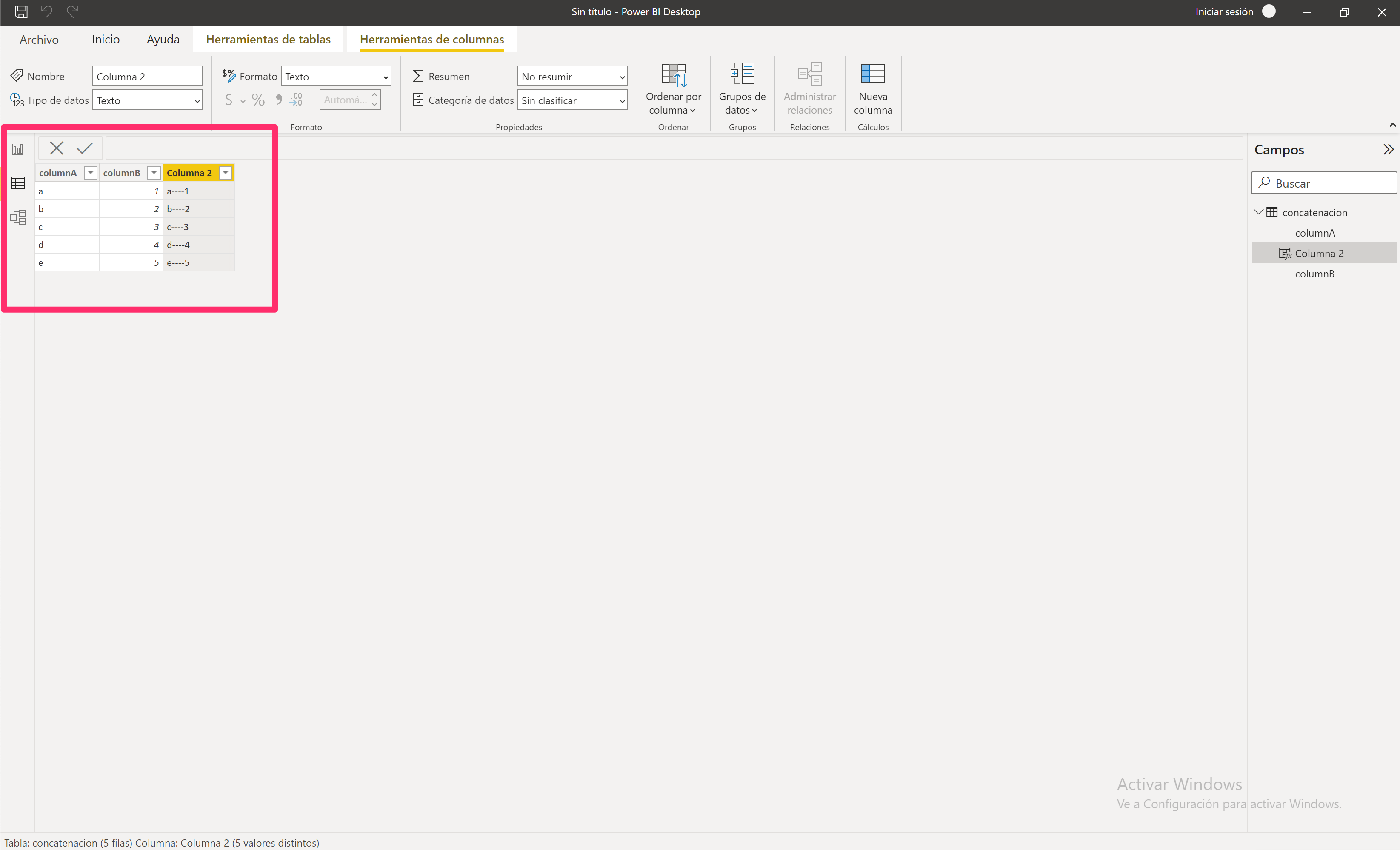
Task: Collapse the ribbon with caret icon
Action: pos(1393,124)
